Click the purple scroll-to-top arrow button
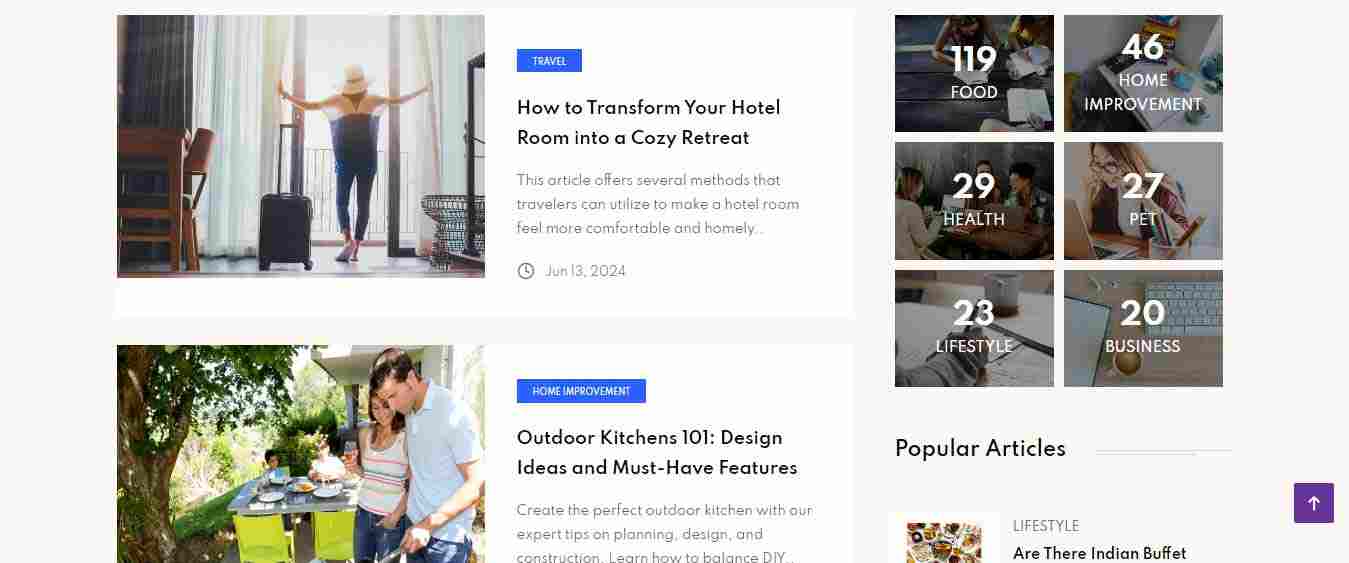 pos(1313,503)
